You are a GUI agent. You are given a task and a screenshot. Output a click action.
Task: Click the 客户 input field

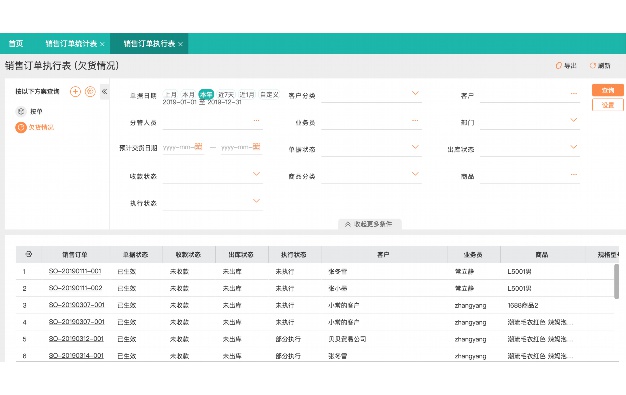pos(529,96)
